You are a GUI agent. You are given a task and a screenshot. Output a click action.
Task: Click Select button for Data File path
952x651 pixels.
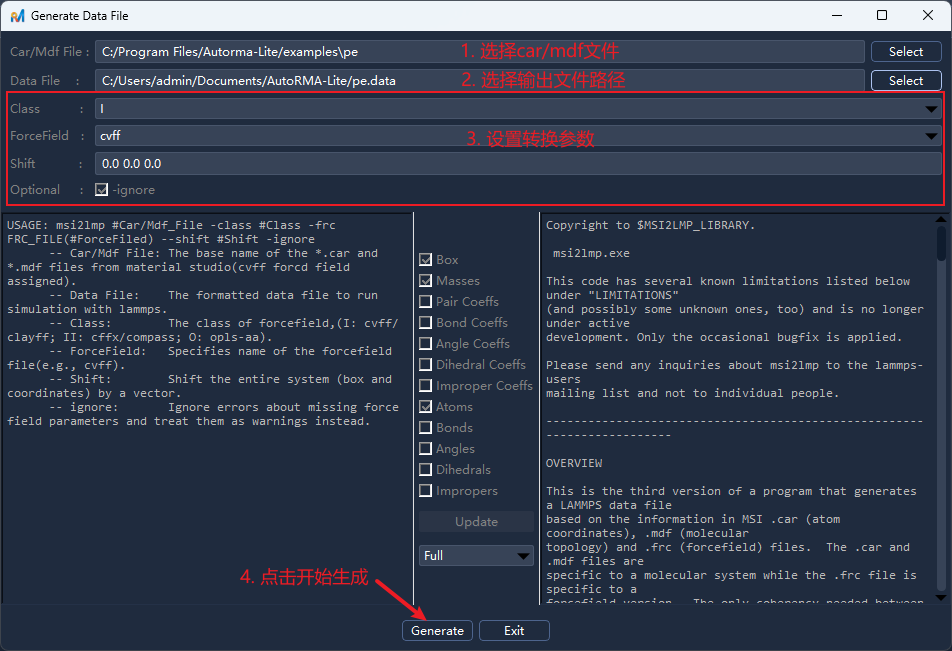[905, 80]
